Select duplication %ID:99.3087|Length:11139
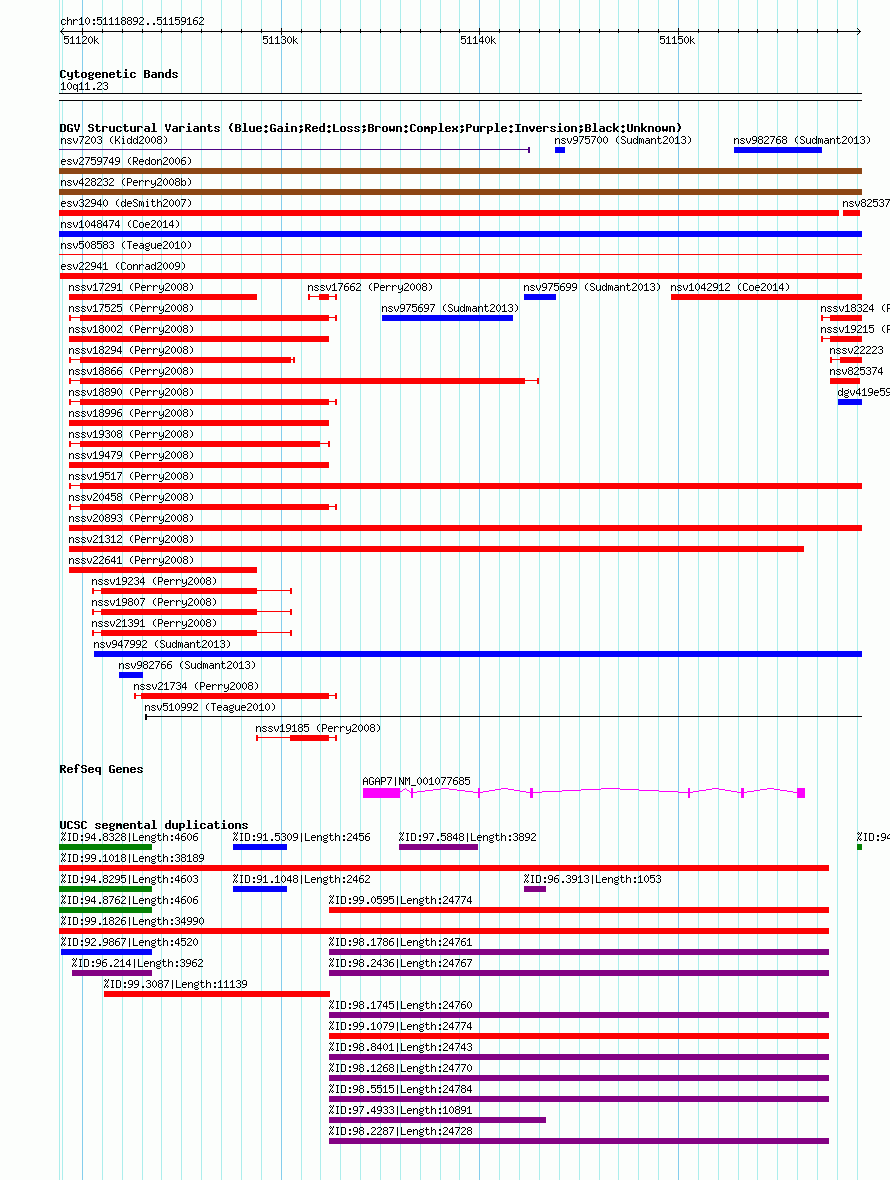 [217, 996]
